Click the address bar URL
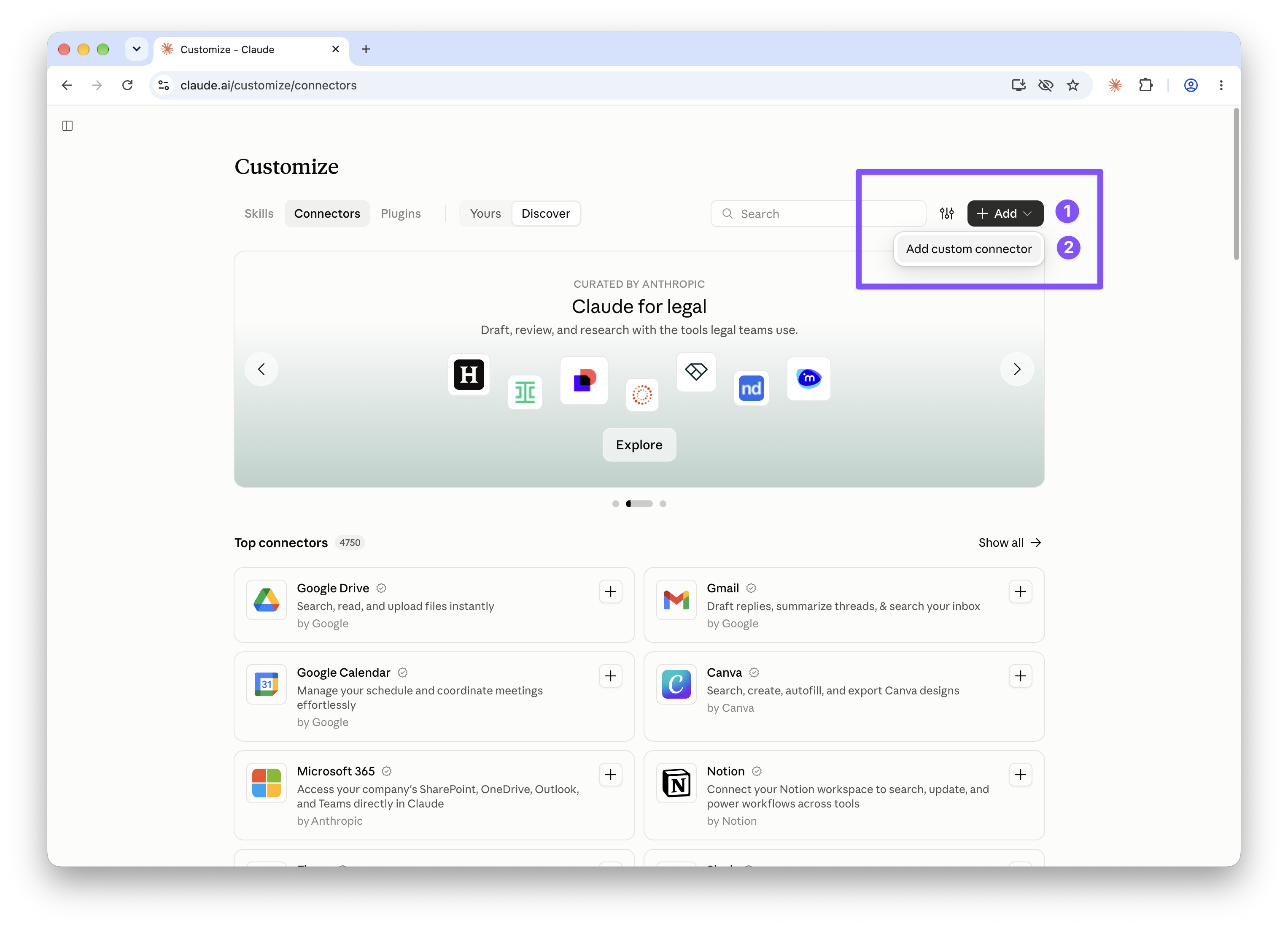Viewport: 1288px width, 929px height. (269, 85)
